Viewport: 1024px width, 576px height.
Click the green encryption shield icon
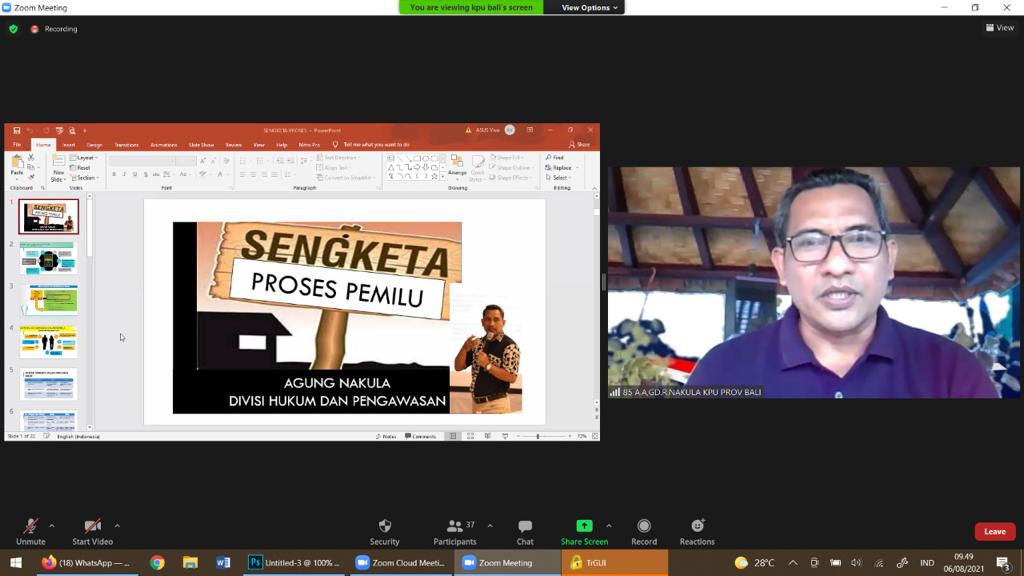click(13, 29)
